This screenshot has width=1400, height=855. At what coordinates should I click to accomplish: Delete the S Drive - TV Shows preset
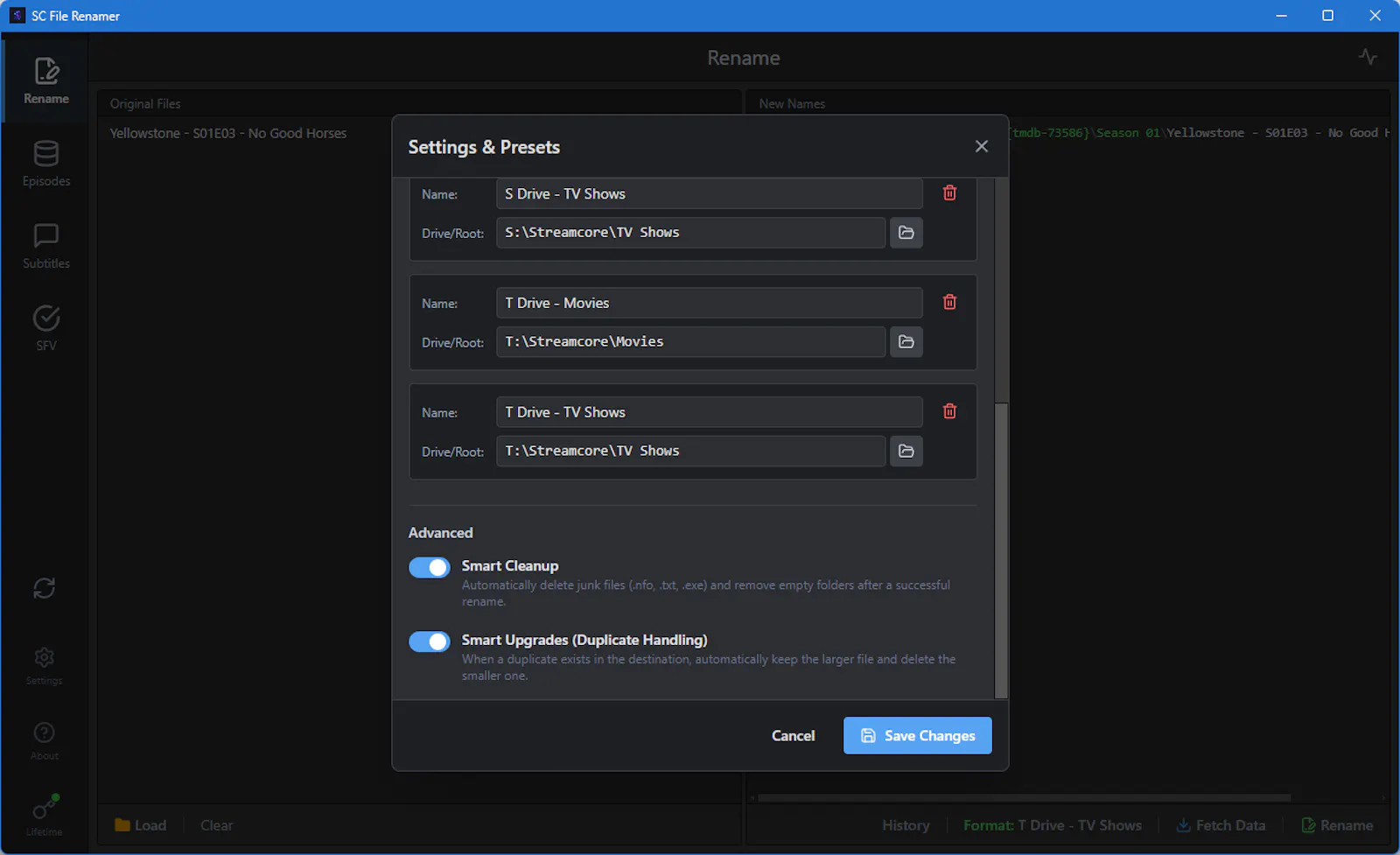[x=949, y=193]
